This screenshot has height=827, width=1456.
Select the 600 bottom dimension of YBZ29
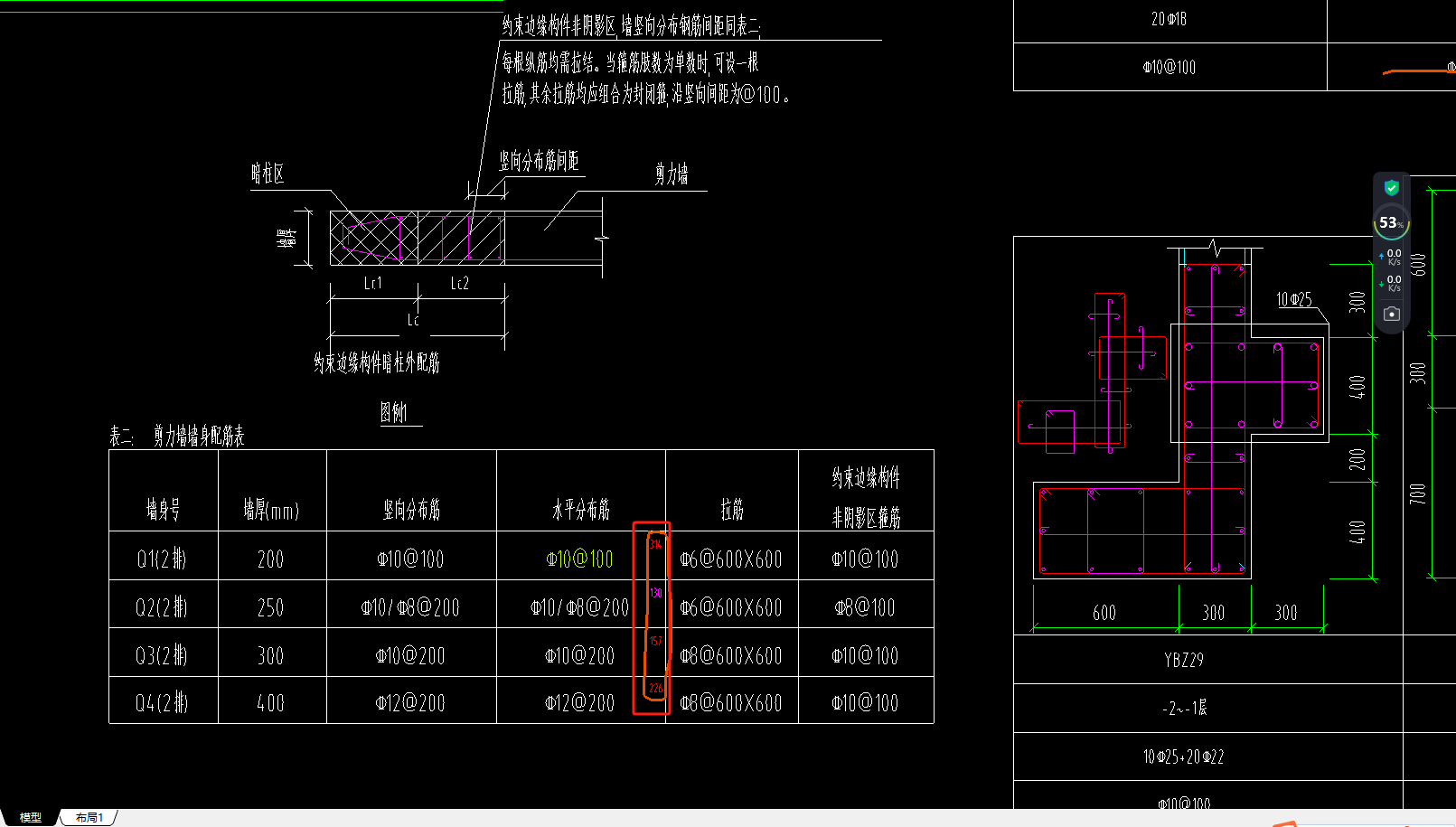click(1104, 613)
